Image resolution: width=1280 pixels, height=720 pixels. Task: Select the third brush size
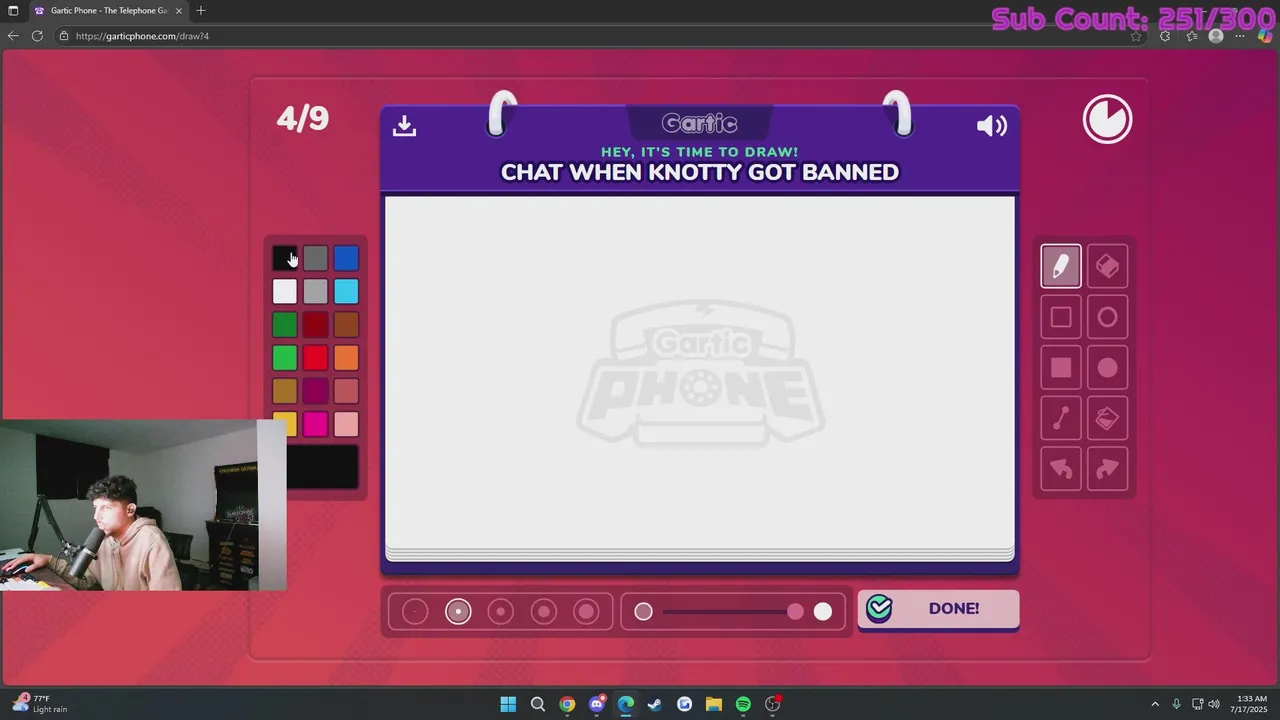coord(501,611)
